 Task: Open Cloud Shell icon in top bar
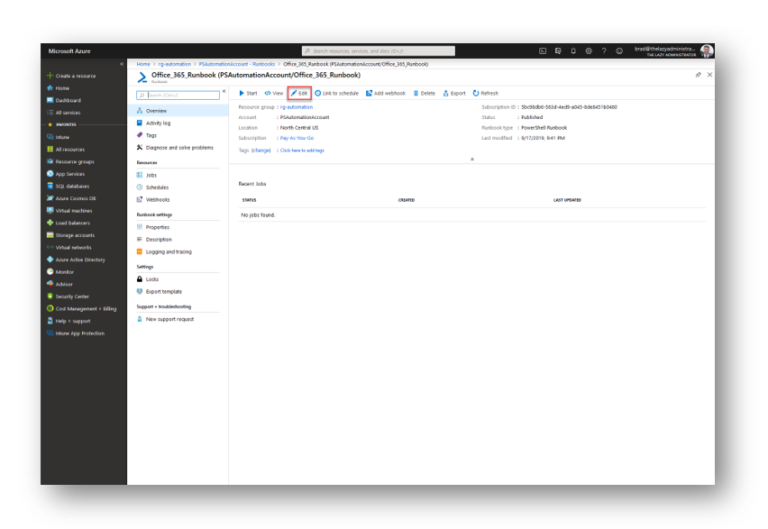543,51
